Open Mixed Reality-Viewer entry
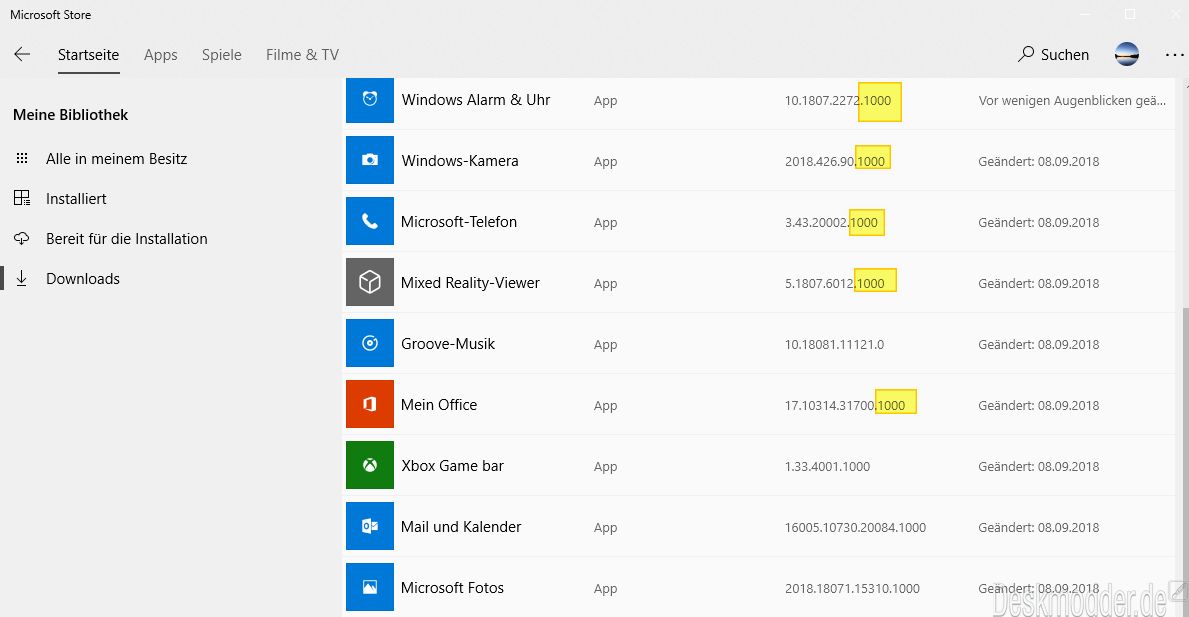 pos(470,283)
